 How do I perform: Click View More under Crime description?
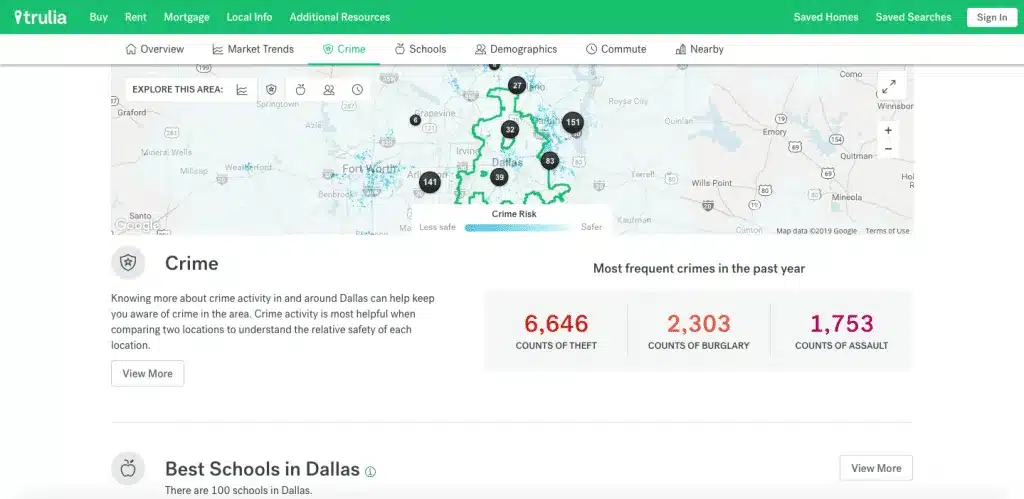(147, 373)
